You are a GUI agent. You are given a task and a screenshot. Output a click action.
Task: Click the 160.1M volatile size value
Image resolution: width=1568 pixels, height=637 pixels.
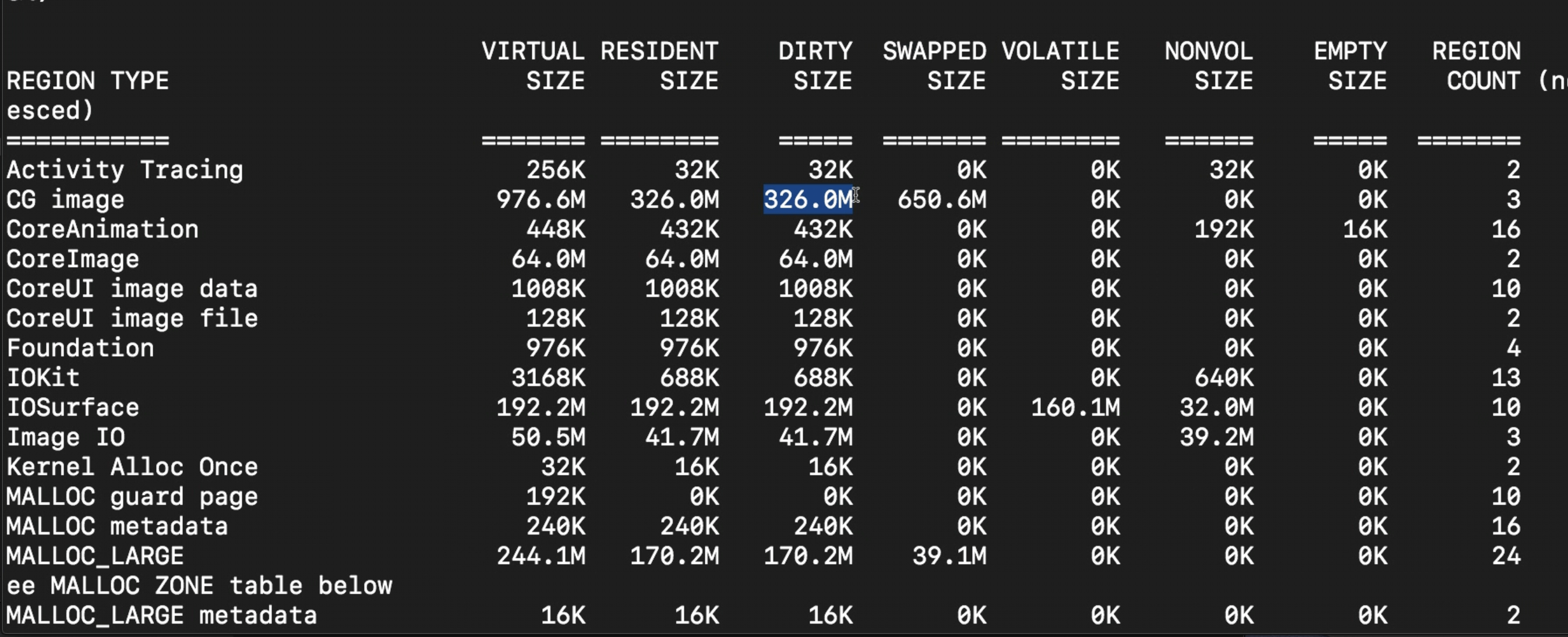pyautogui.click(x=1075, y=408)
